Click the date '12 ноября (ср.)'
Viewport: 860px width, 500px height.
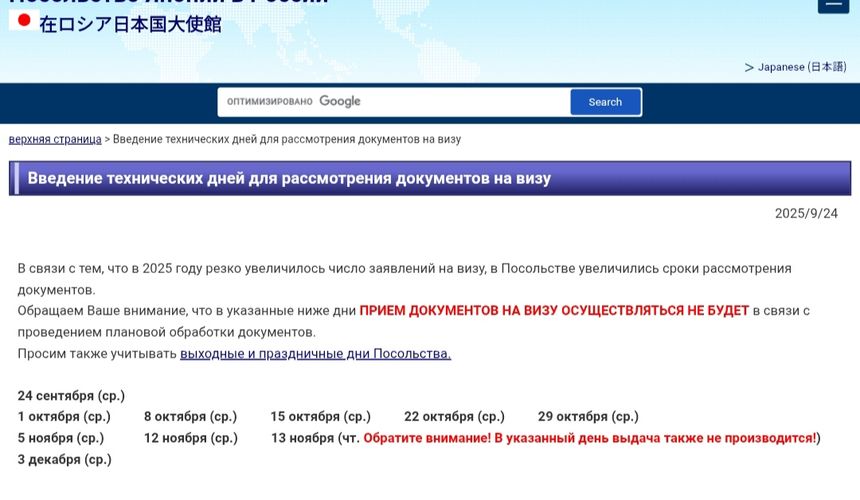[x=191, y=438]
